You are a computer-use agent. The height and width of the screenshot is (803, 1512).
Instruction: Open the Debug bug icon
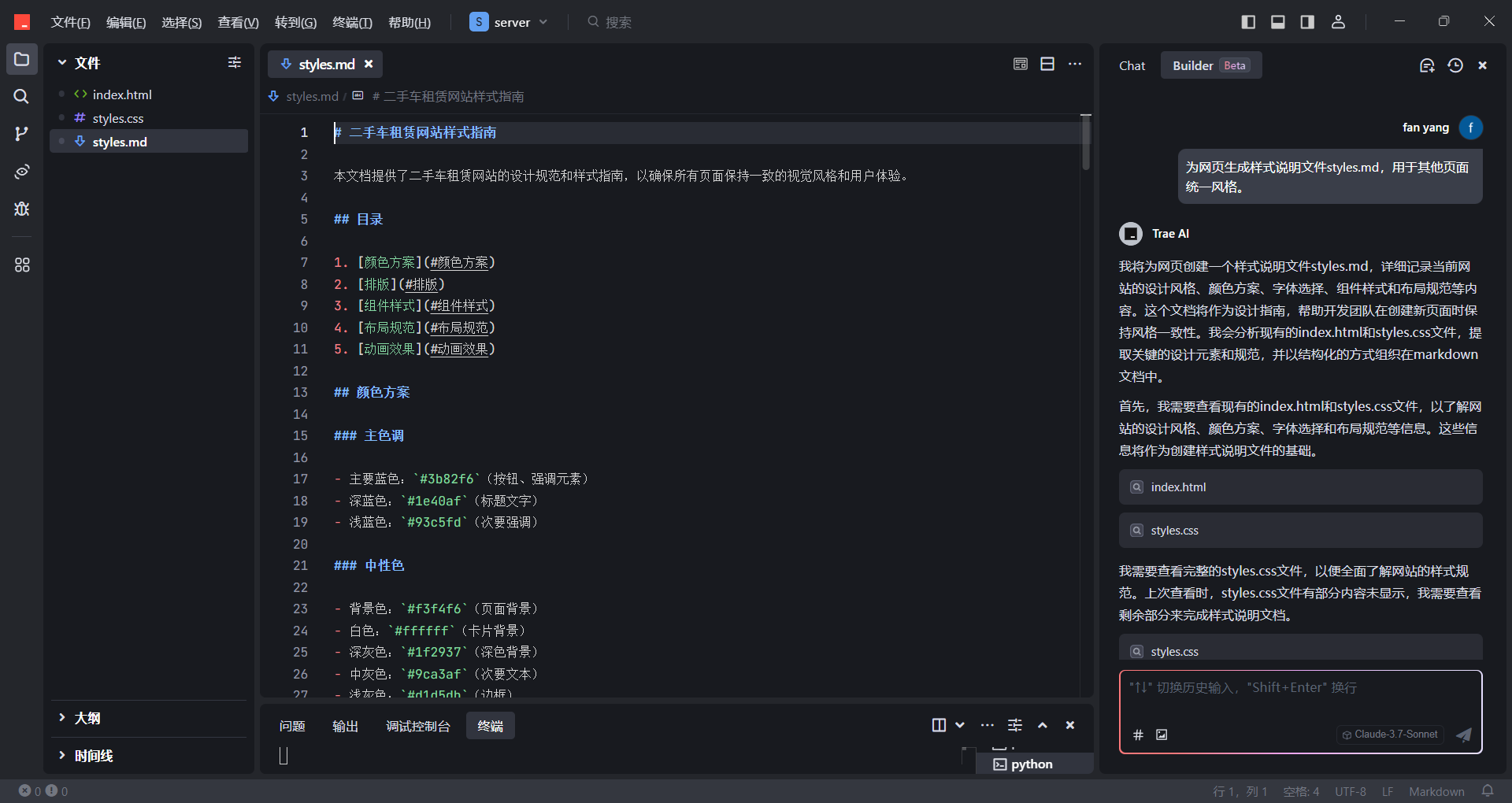pos(22,209)
